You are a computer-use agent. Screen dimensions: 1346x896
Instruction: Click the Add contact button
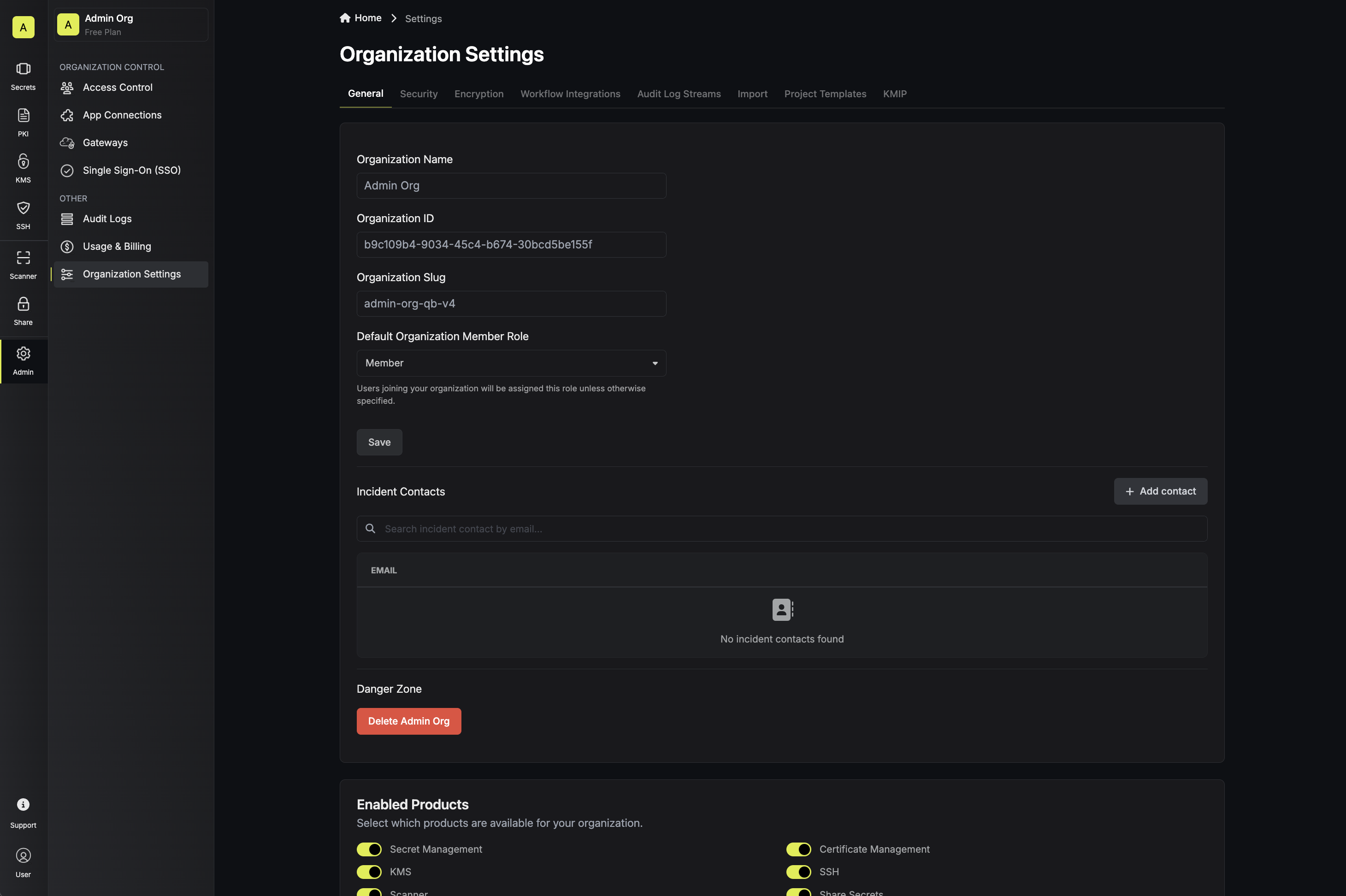[1160, 491]
